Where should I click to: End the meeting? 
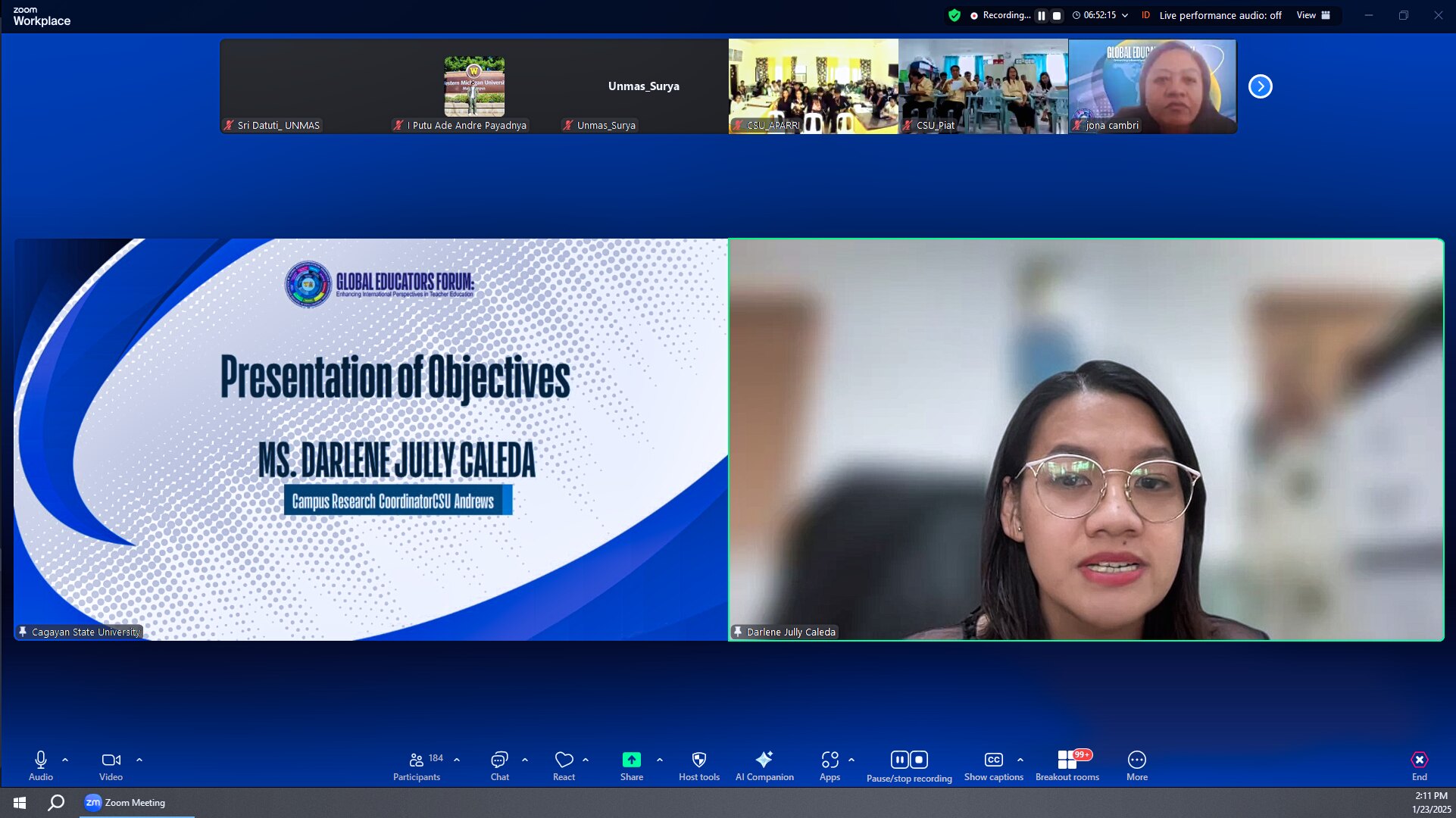click(1420, 766)
